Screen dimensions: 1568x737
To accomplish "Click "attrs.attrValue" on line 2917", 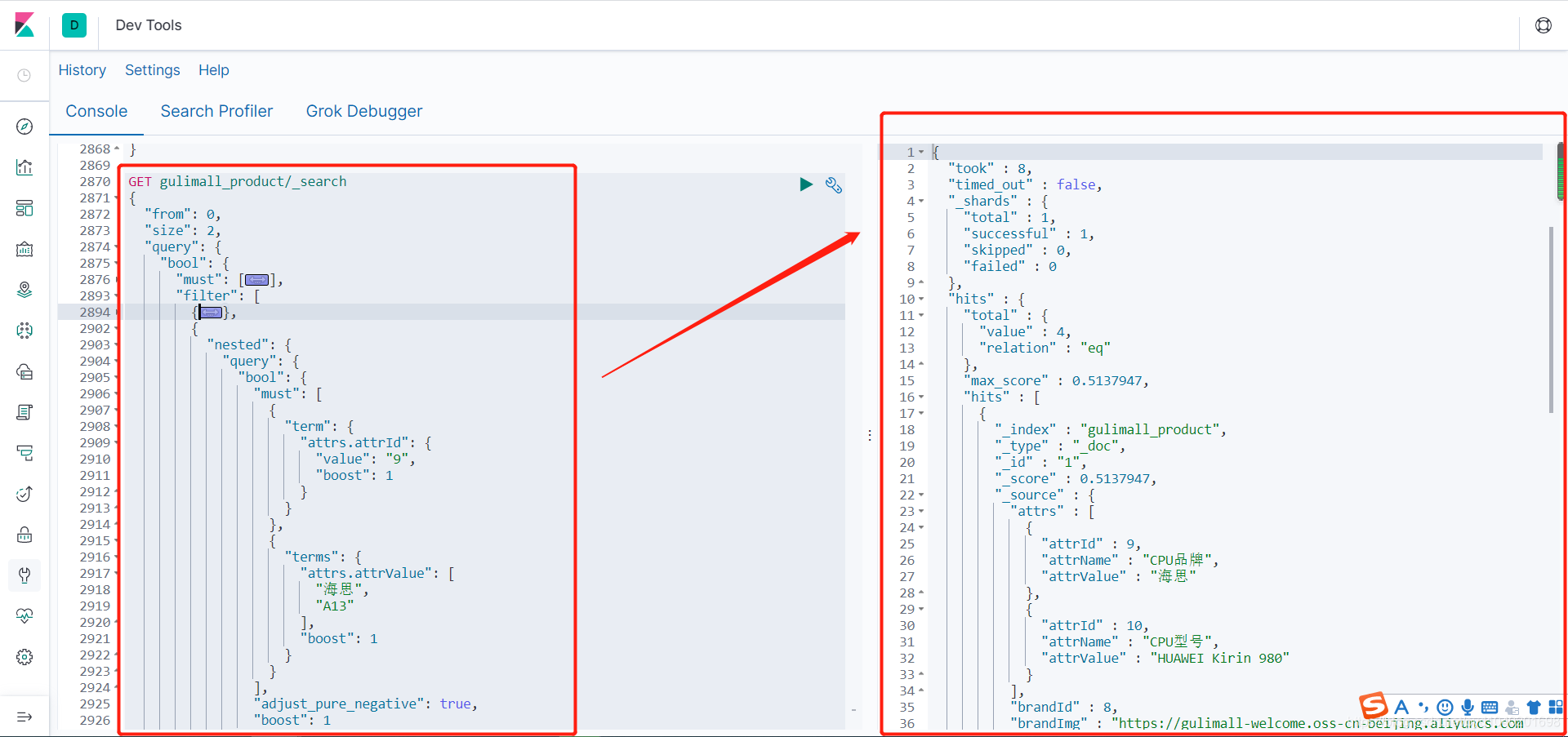I will (x=366, y=573).
